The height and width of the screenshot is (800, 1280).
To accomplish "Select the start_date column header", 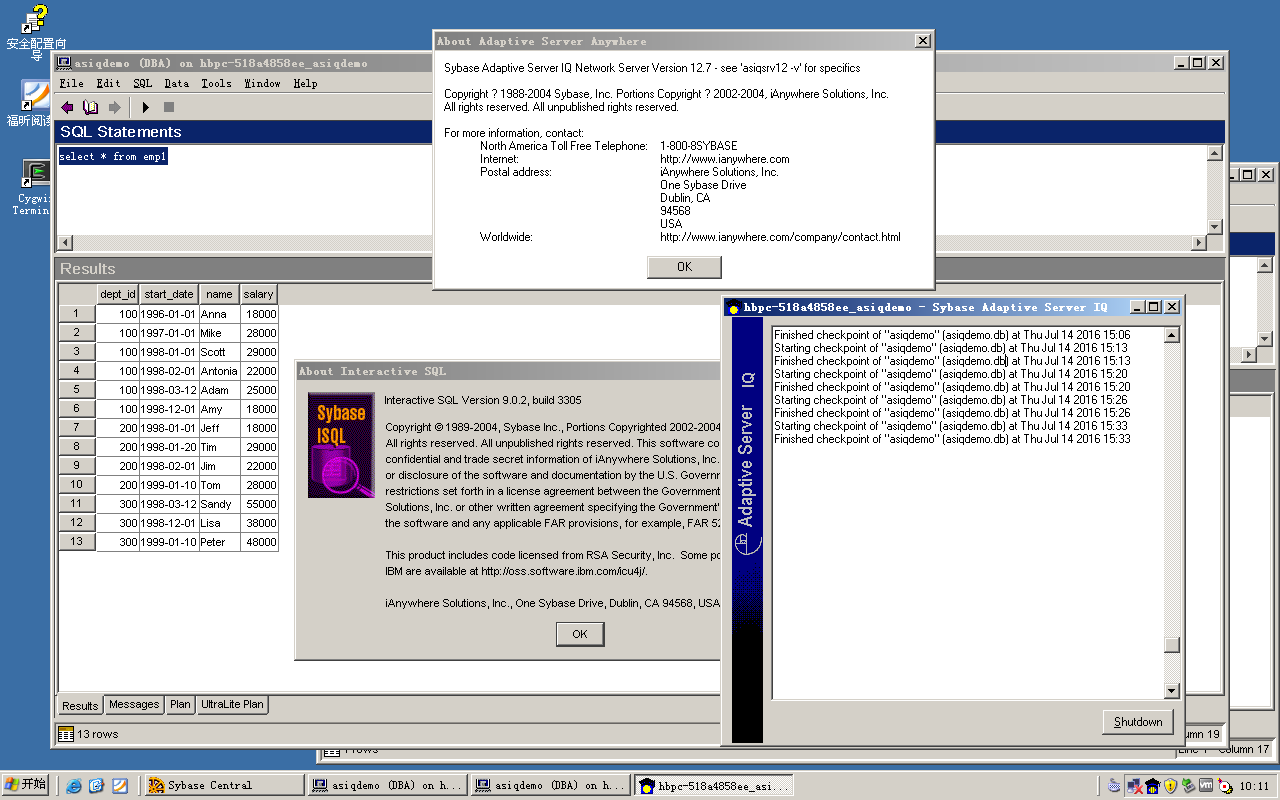I will tap(169, 294).
